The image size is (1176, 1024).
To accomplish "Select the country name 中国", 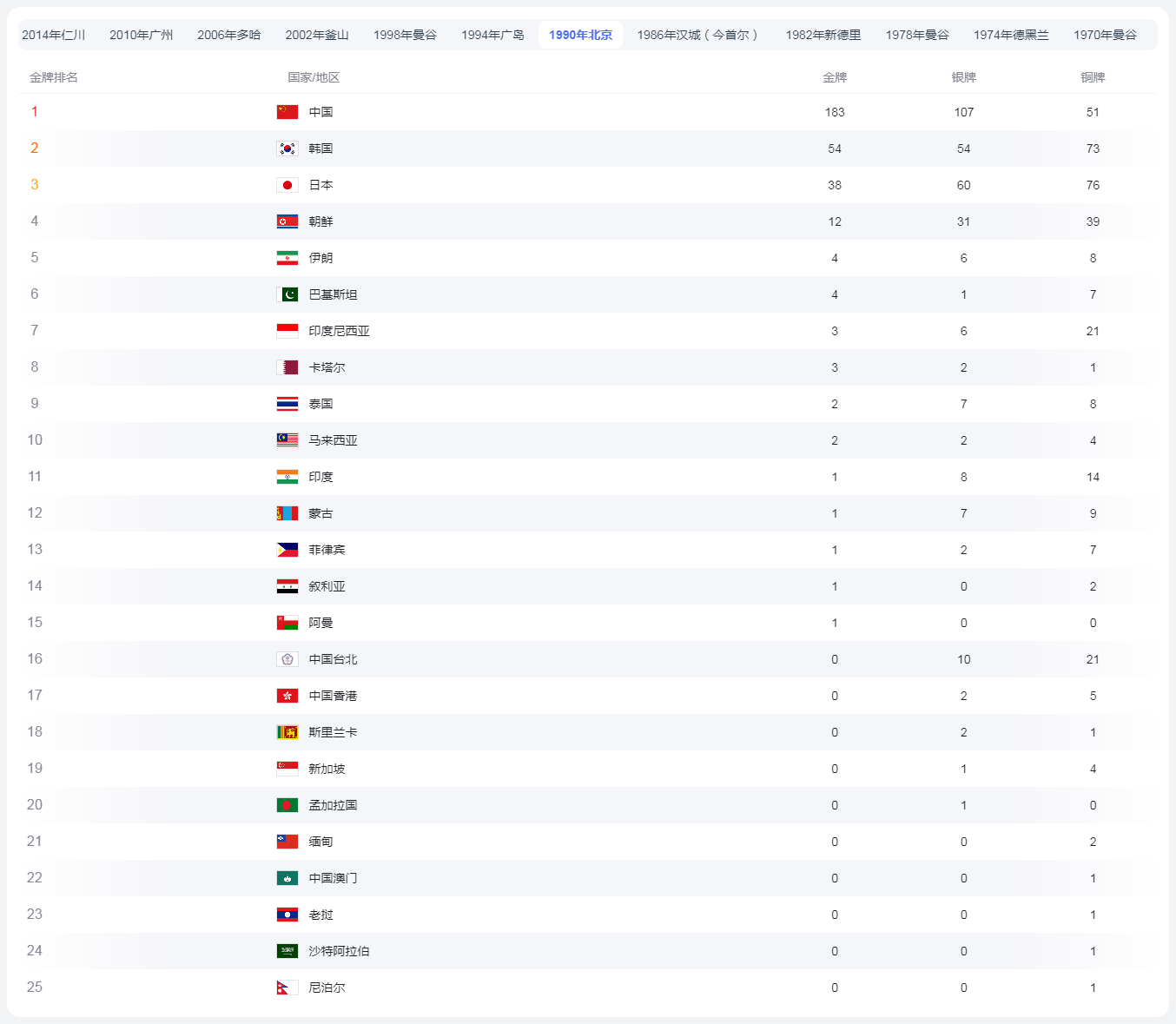I will pyautogui.click(x=321, y=112).
